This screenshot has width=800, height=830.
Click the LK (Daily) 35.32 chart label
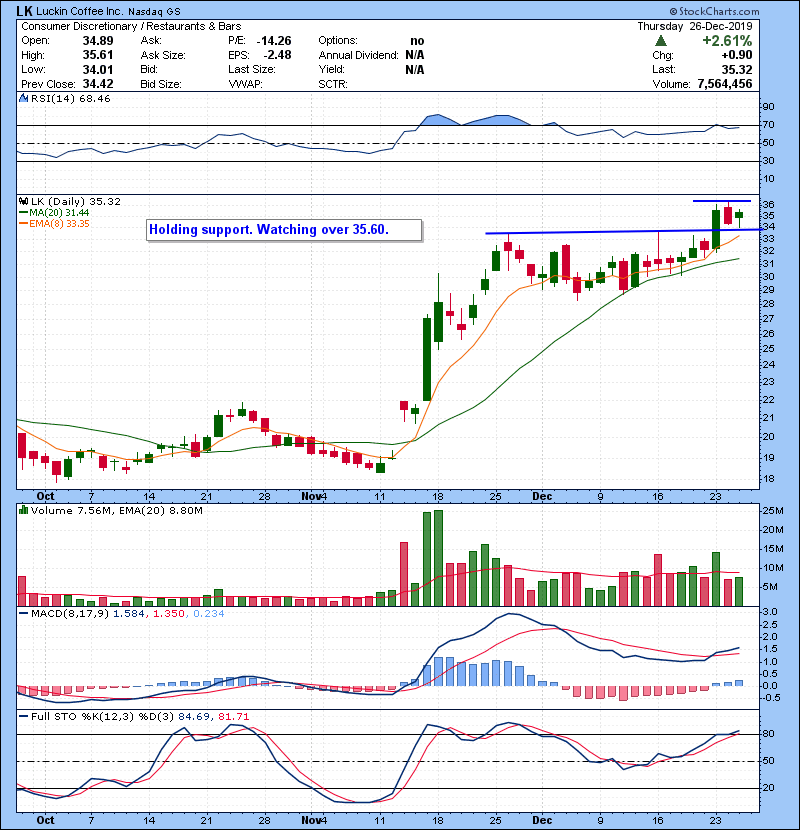(76, 201)
